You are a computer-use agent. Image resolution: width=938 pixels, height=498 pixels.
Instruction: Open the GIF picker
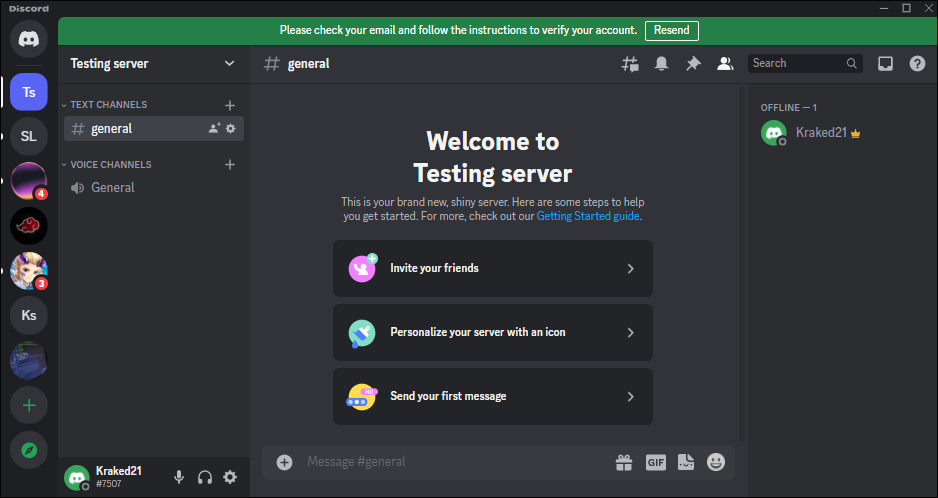pos(655,462)
